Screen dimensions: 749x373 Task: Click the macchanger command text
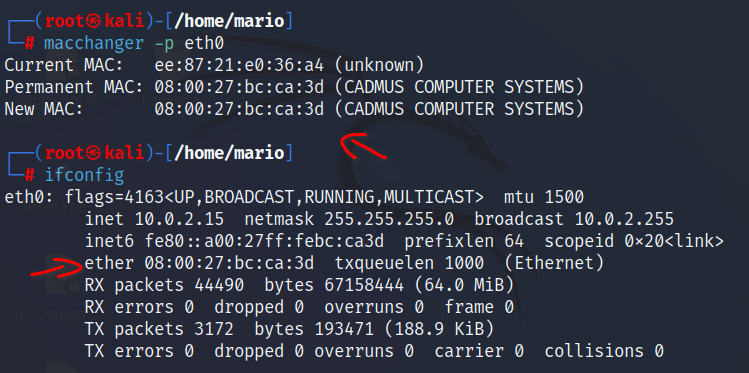tap(94, 43)
